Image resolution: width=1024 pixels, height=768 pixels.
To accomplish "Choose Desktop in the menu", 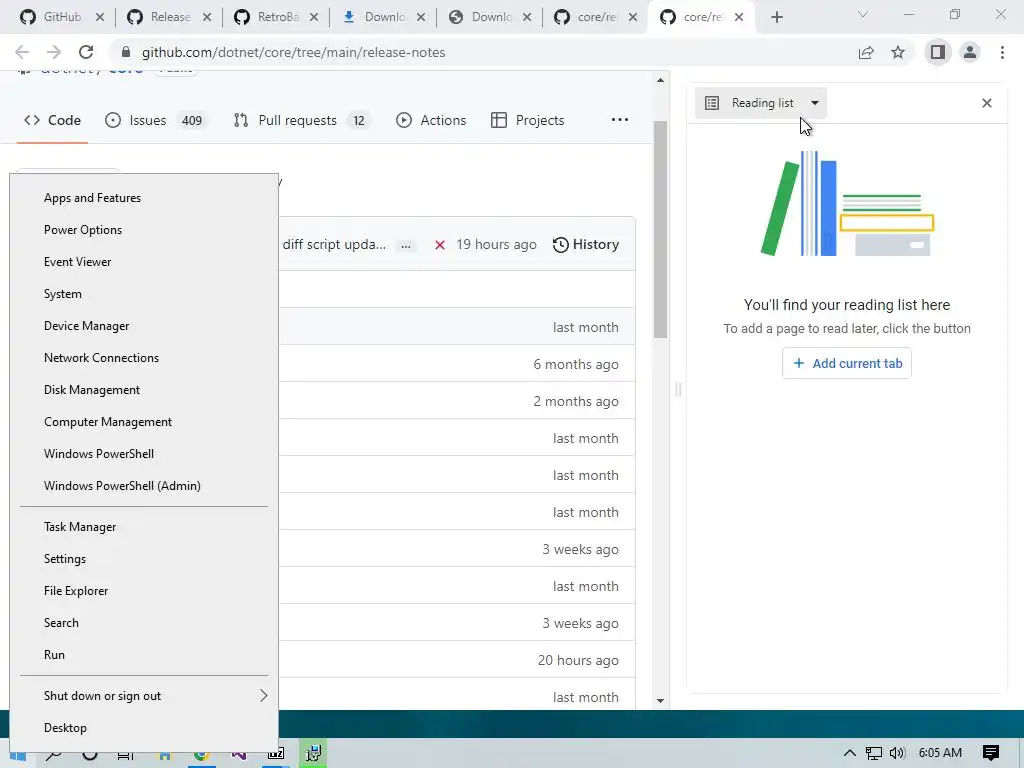I will click(x=144, y=728).
